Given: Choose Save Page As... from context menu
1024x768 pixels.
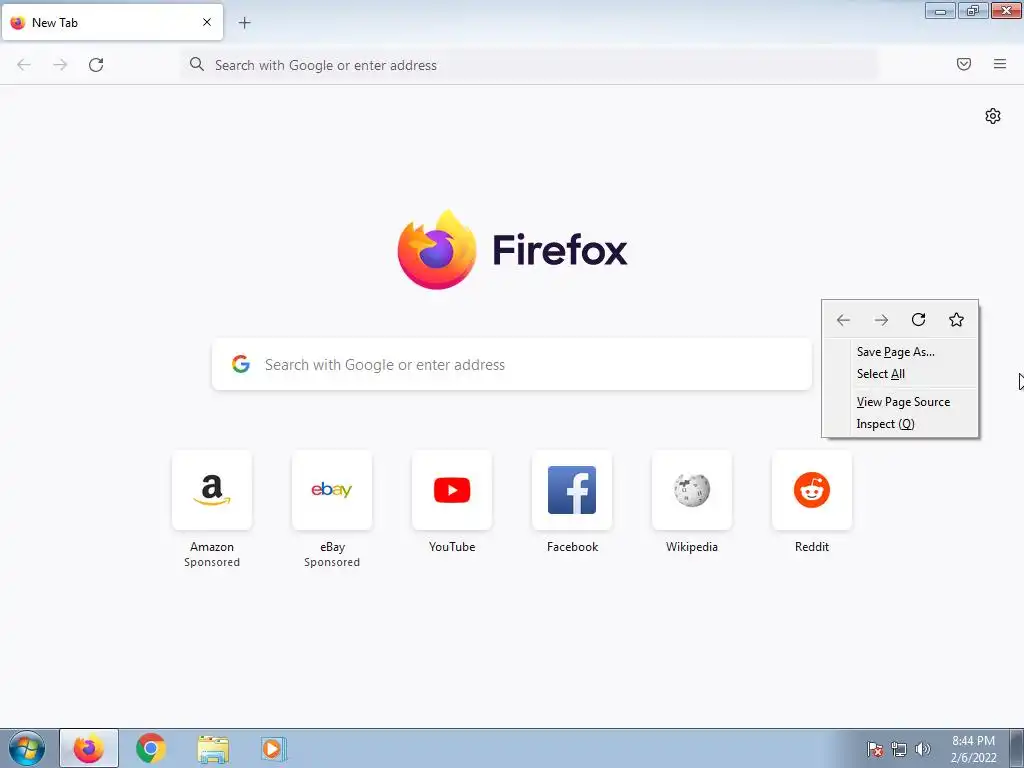Looking at the screenshot, I should [900, 352].
